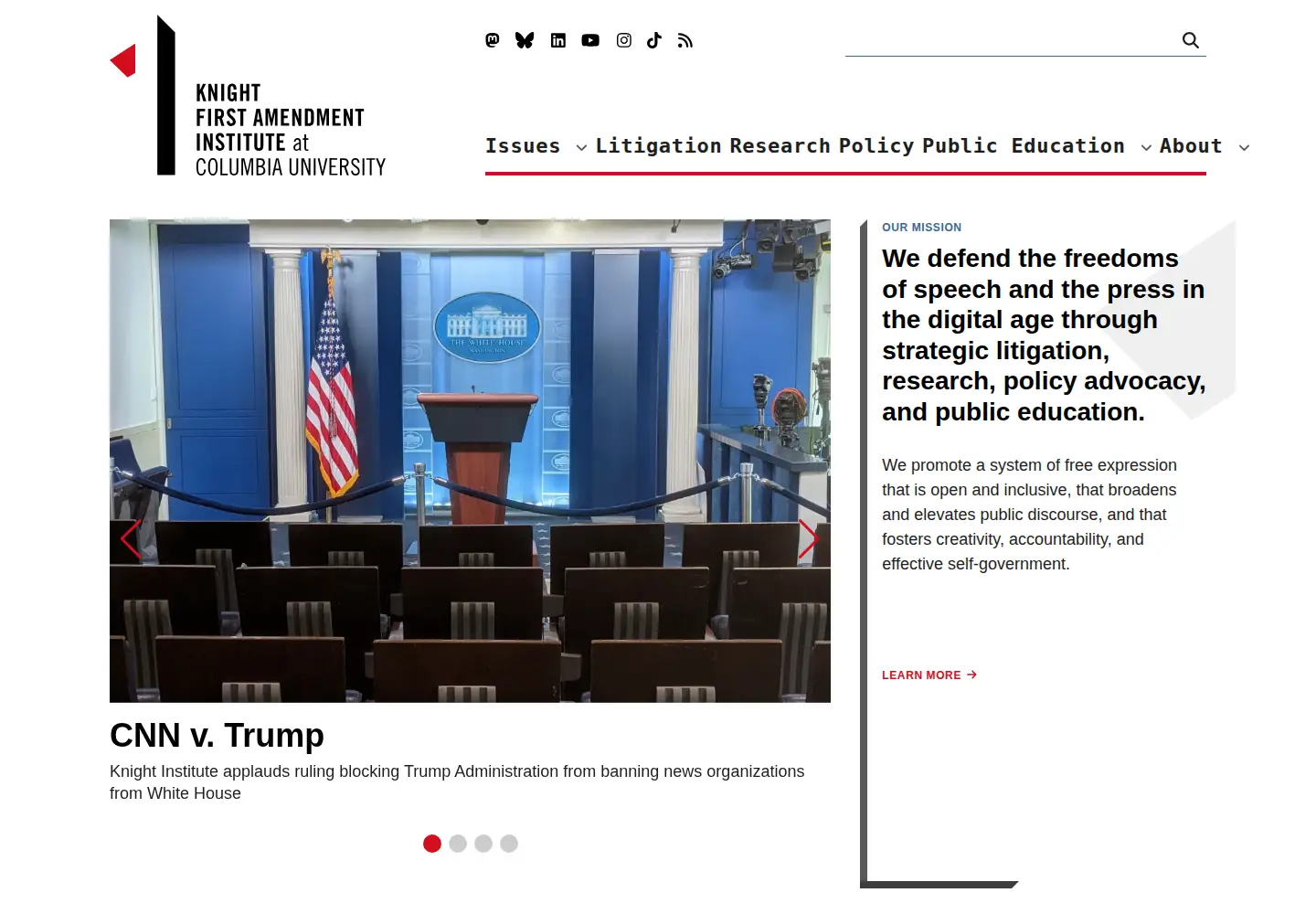This screenshot has width=1316, height=914.
Task: Click the 'Knight Institute applauds ruling' caption
Action: [457, 782]
